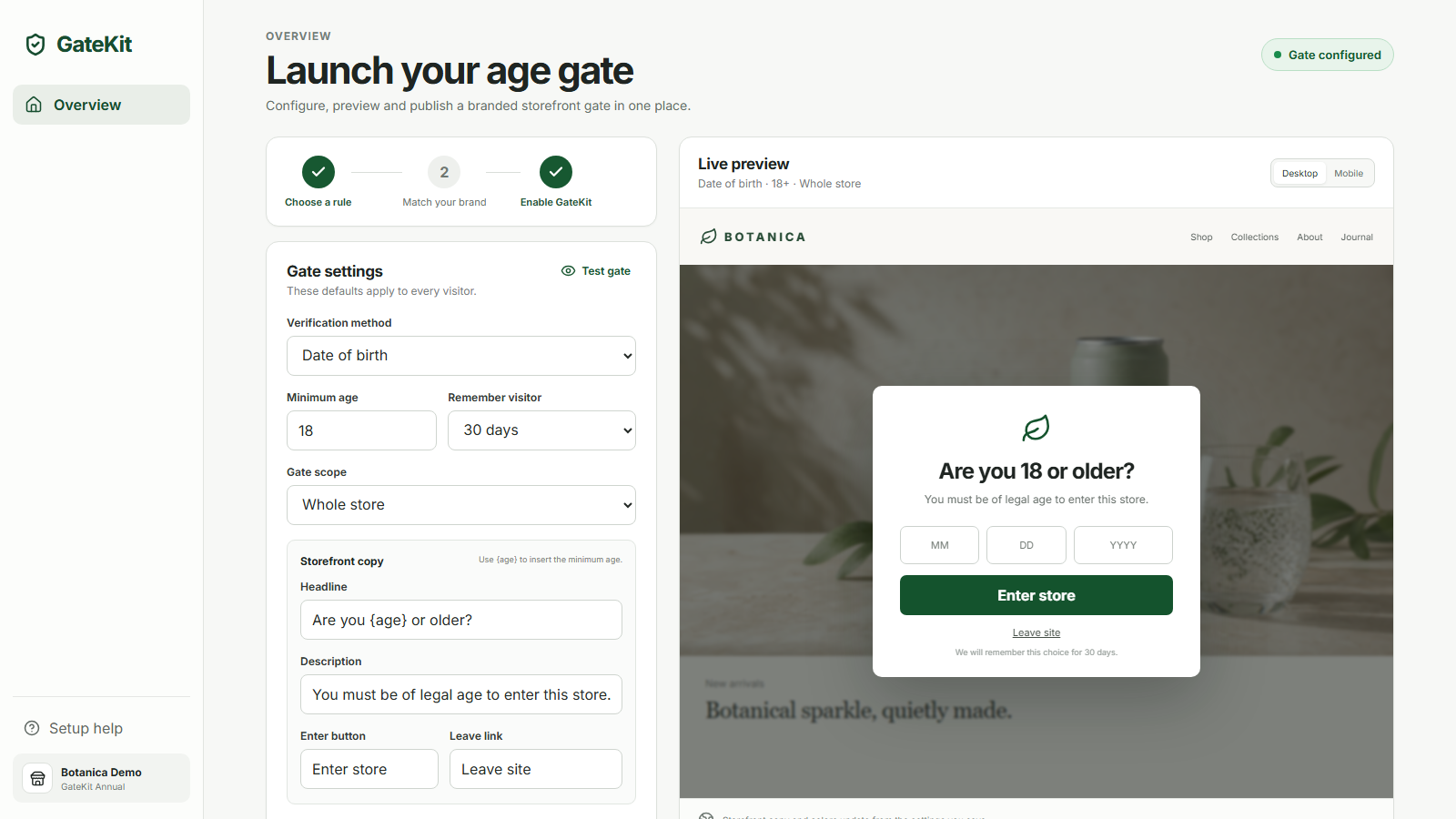Click the Botanica leaf logo in preview header
Viewport: 1456px width, 819px height.
click(709, 237)
